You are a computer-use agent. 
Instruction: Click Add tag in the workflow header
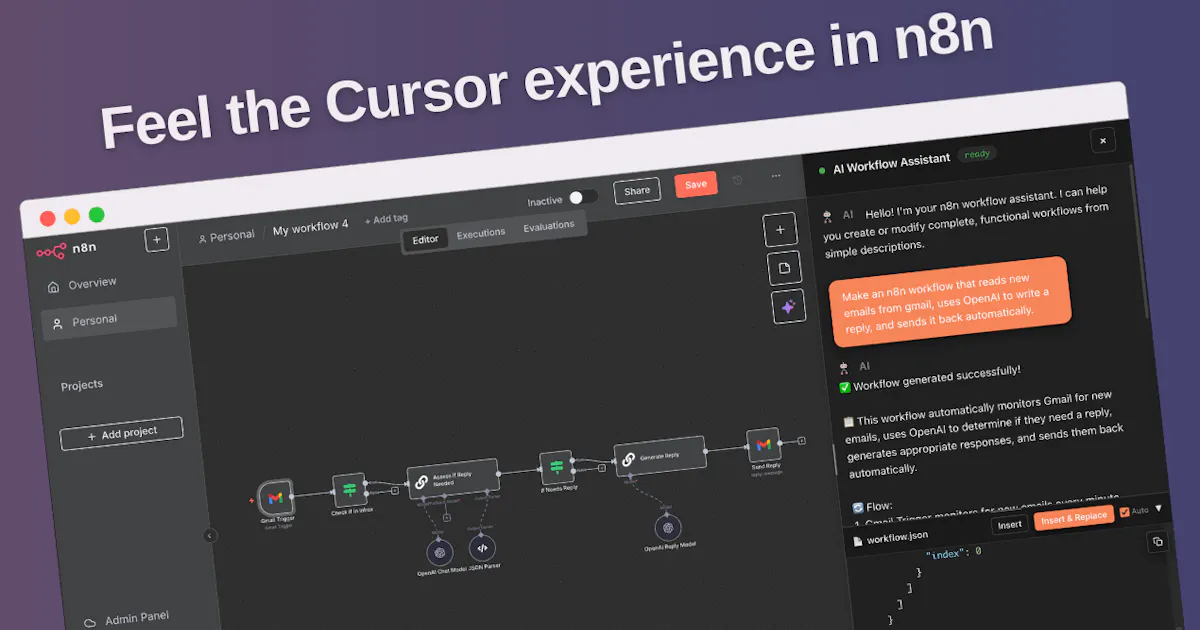point(386,219)
